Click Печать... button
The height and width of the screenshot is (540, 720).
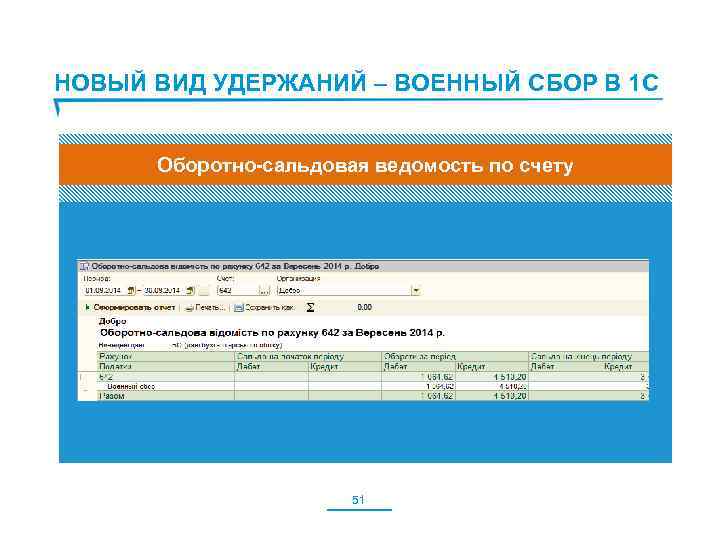[x=210, y=307]
